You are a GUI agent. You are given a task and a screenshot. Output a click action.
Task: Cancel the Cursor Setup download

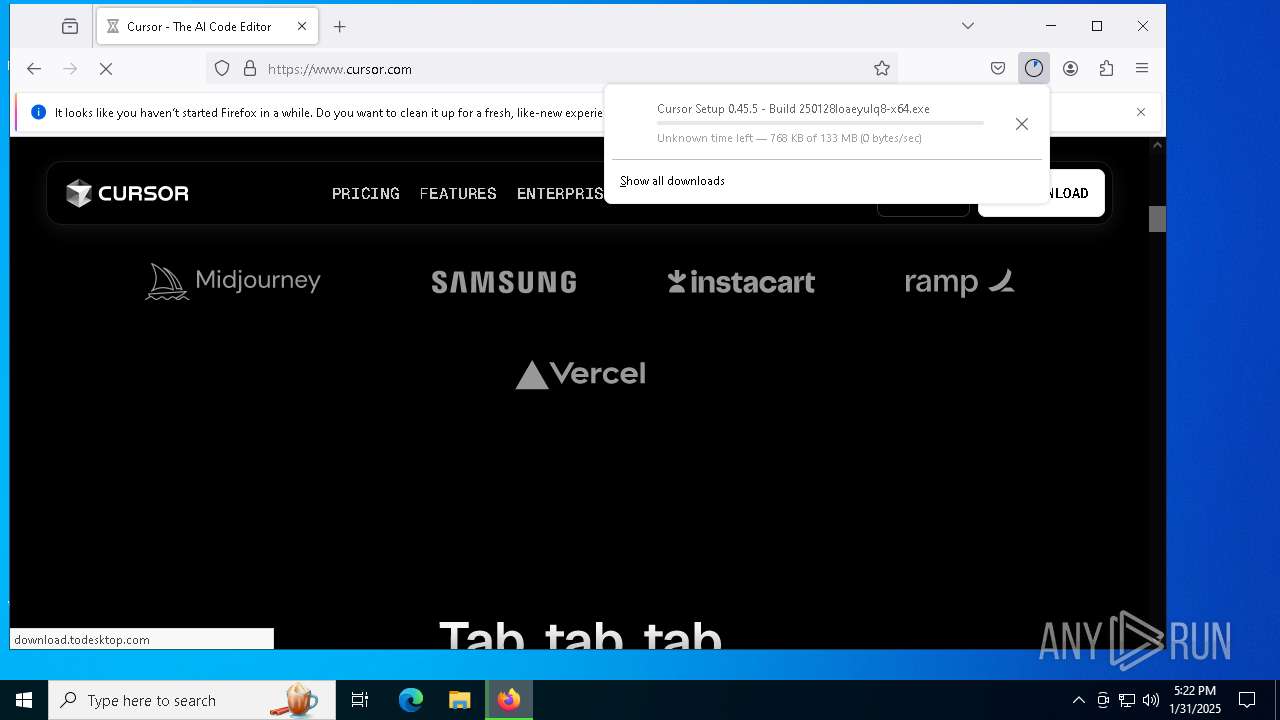click(x=1021, y=124)
